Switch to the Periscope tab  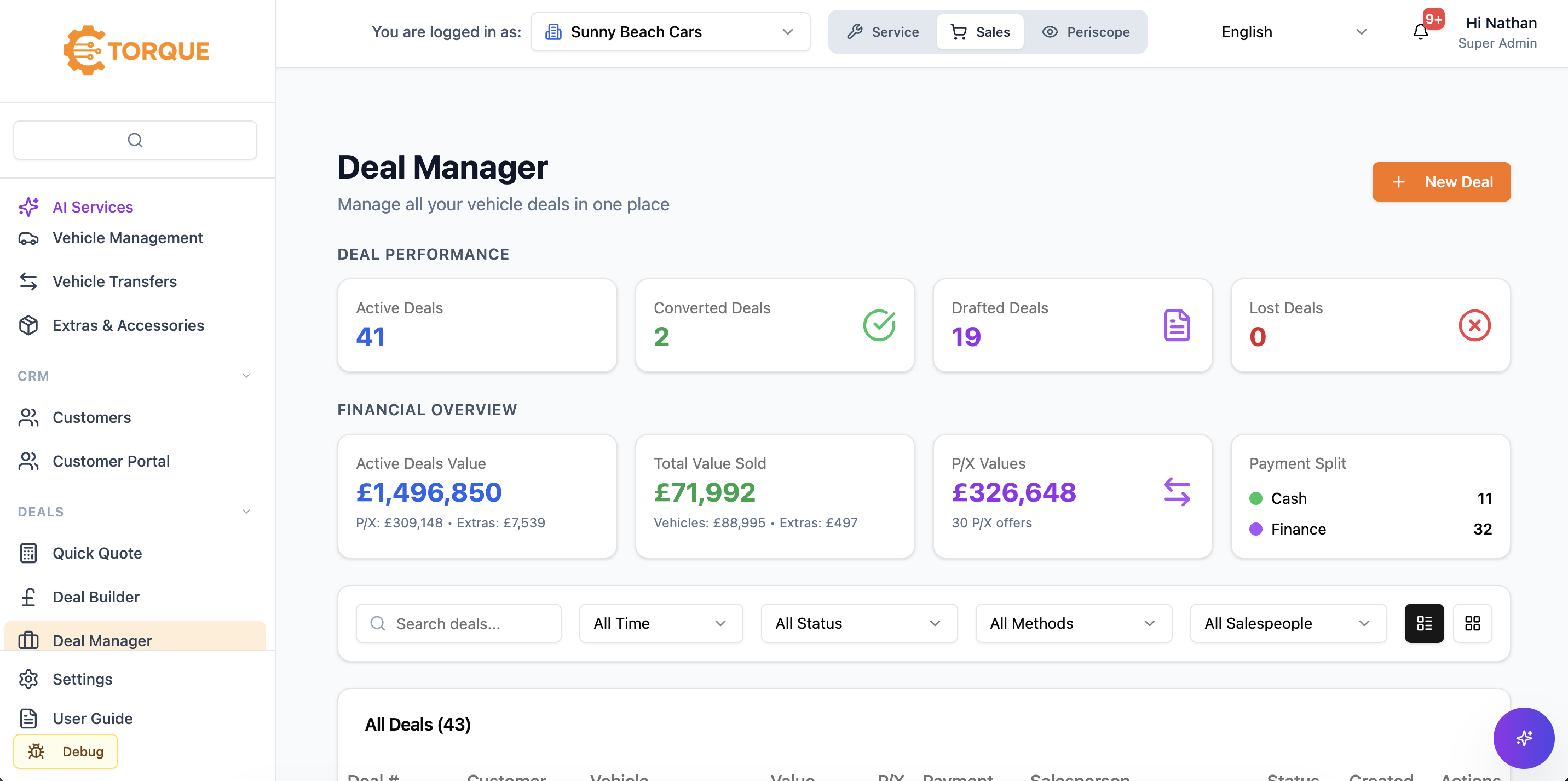(1086, 32)
